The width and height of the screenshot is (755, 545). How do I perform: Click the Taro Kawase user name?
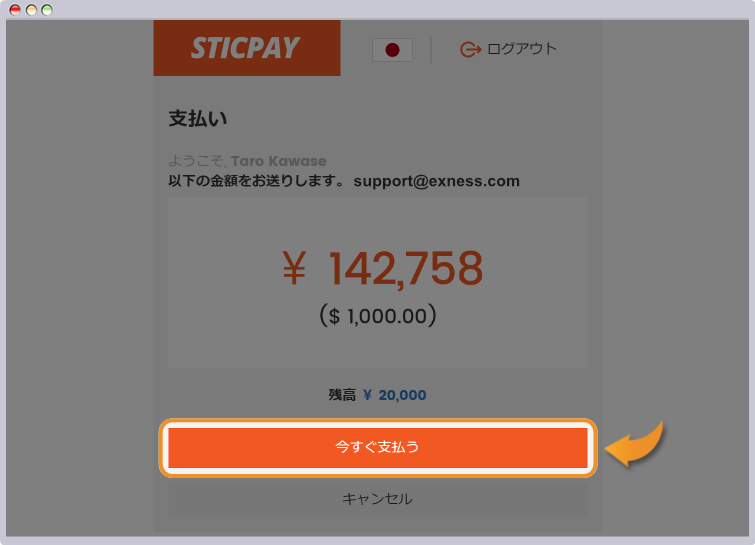click(x=278, y=161)
